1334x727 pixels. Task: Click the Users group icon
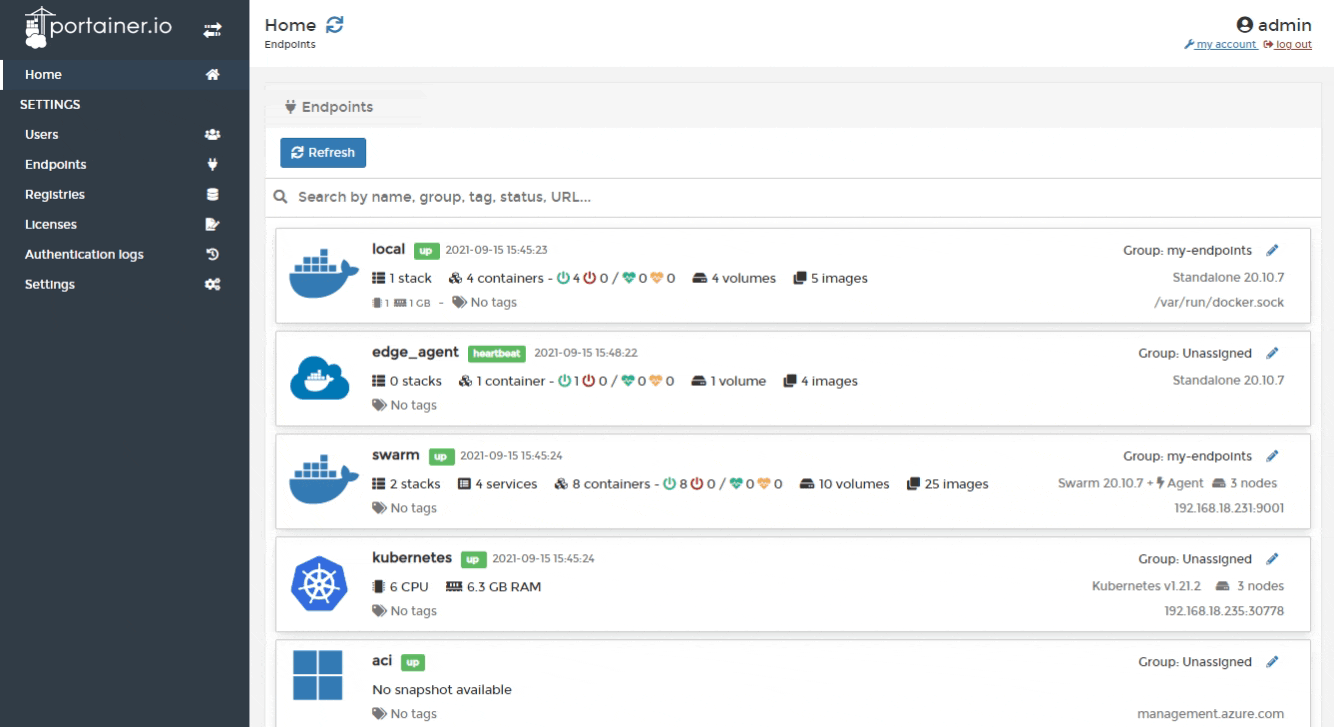point(212,135)
